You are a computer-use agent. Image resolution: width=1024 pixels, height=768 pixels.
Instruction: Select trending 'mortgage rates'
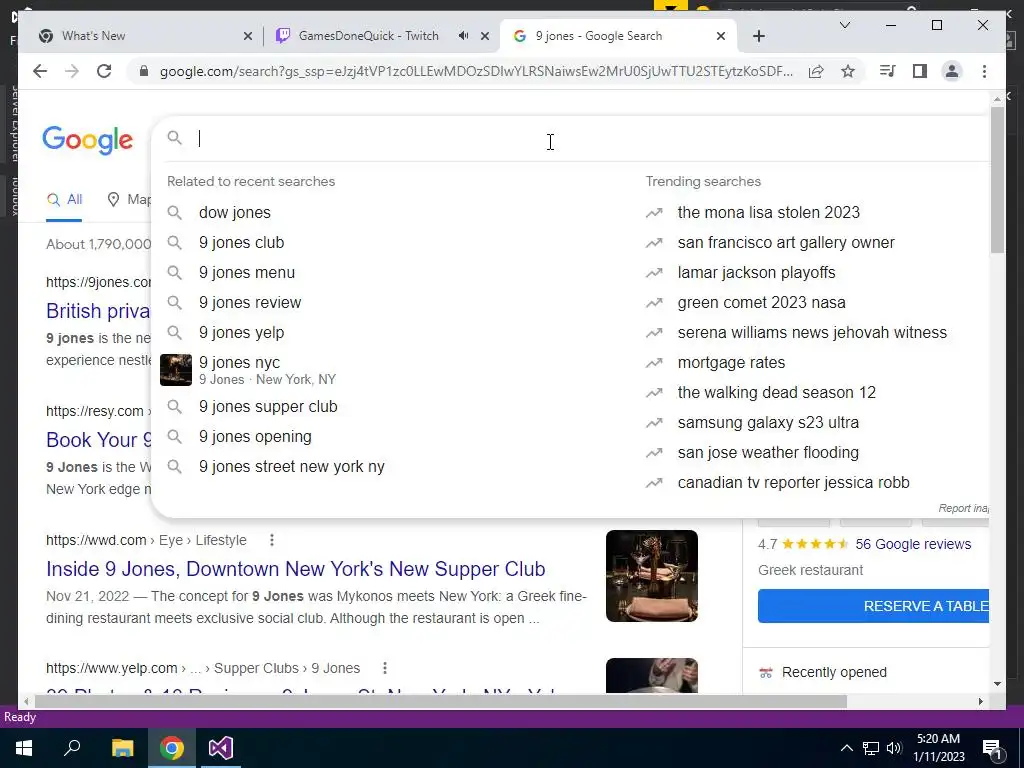(731, 362)
